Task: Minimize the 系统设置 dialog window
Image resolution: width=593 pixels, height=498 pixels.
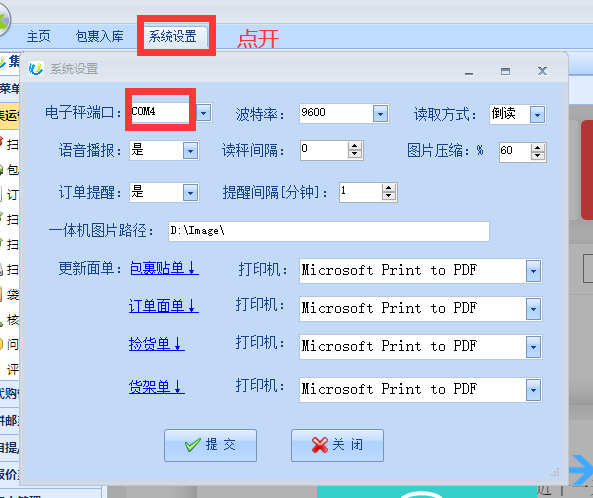Action: (x=469, y=71)
